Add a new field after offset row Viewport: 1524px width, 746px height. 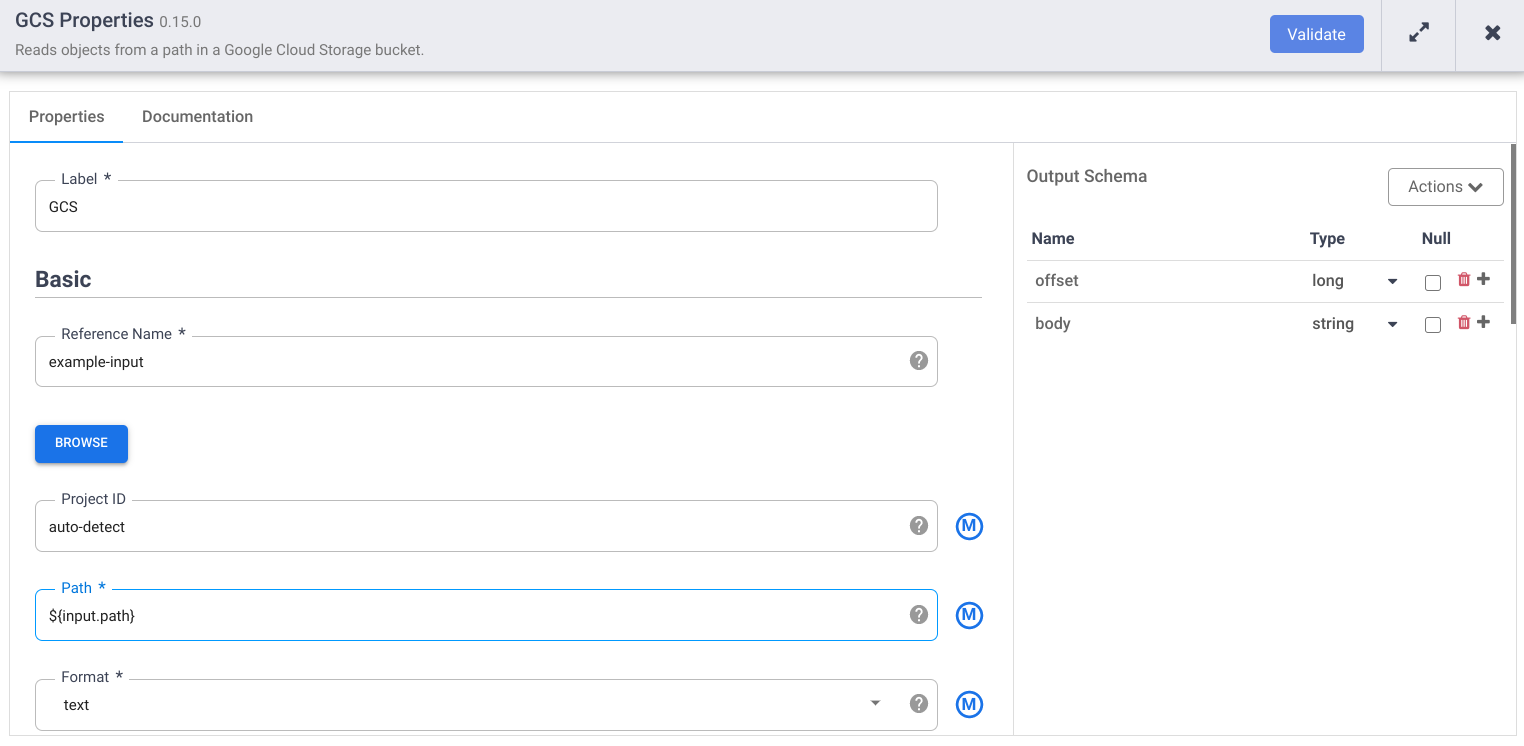[x=1483, y=280]
